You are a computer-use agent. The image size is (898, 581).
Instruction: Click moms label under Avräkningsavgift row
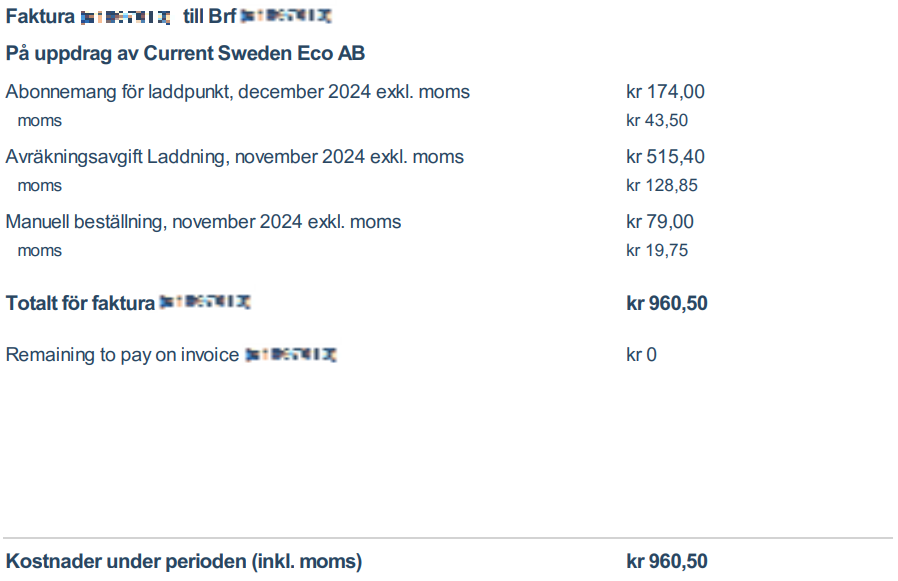point(40,186)
